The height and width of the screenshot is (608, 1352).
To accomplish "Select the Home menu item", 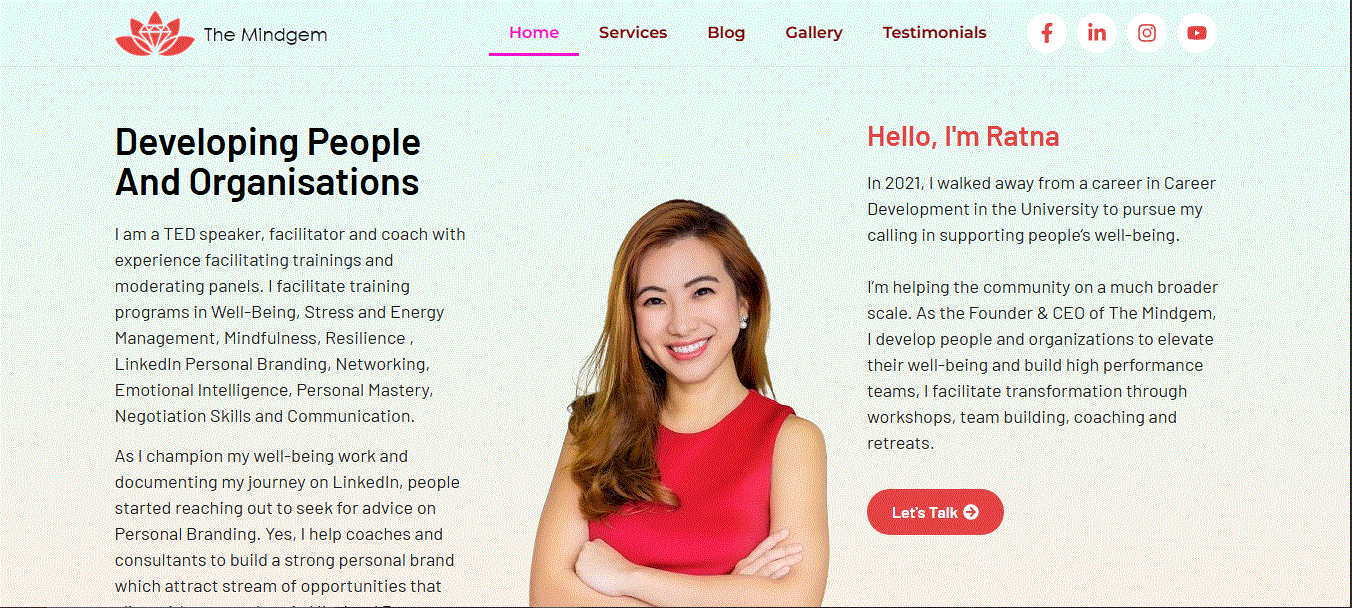I will point(534,32).
